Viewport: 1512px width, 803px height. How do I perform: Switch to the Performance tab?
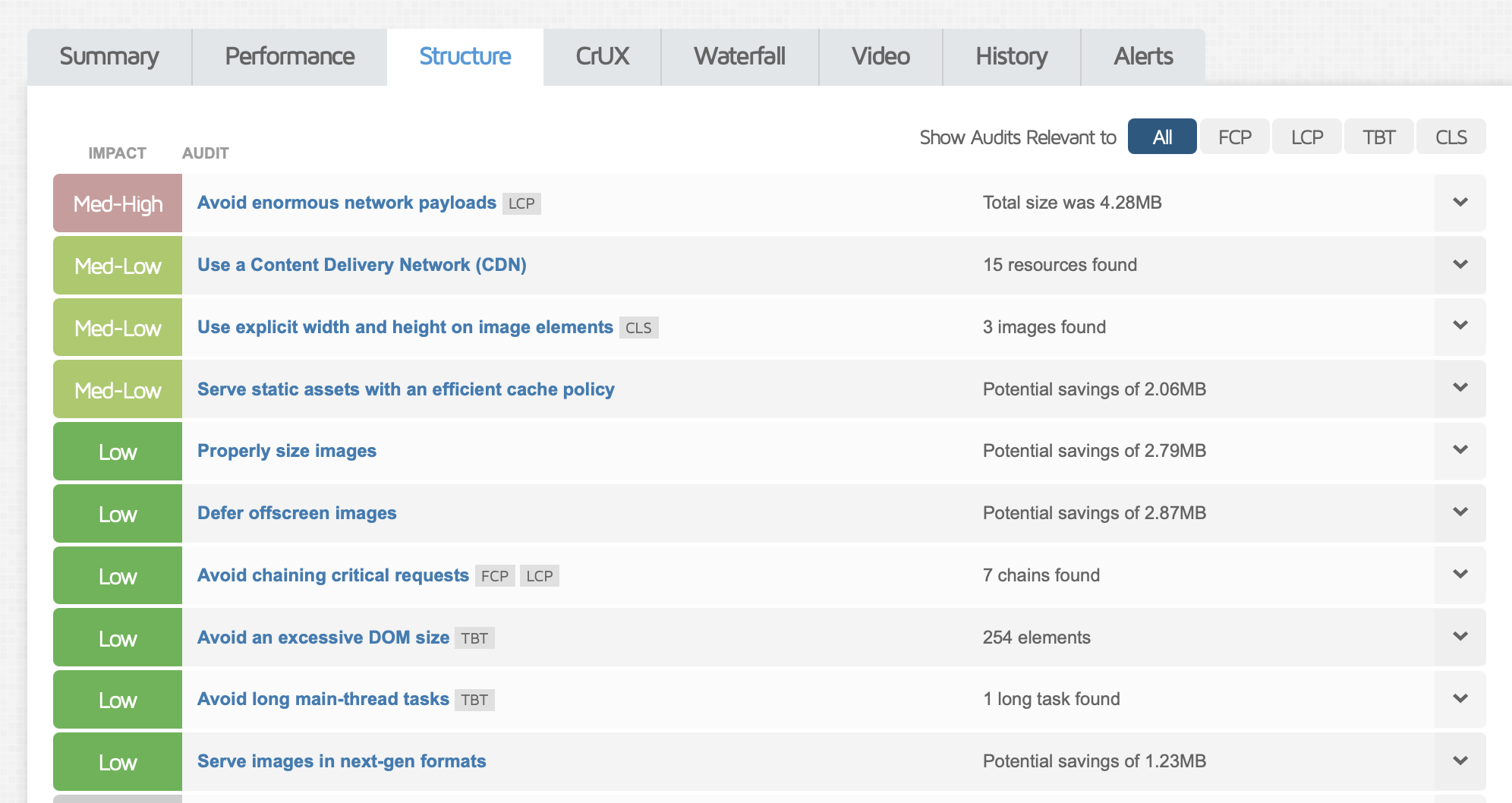click(290, 57)
